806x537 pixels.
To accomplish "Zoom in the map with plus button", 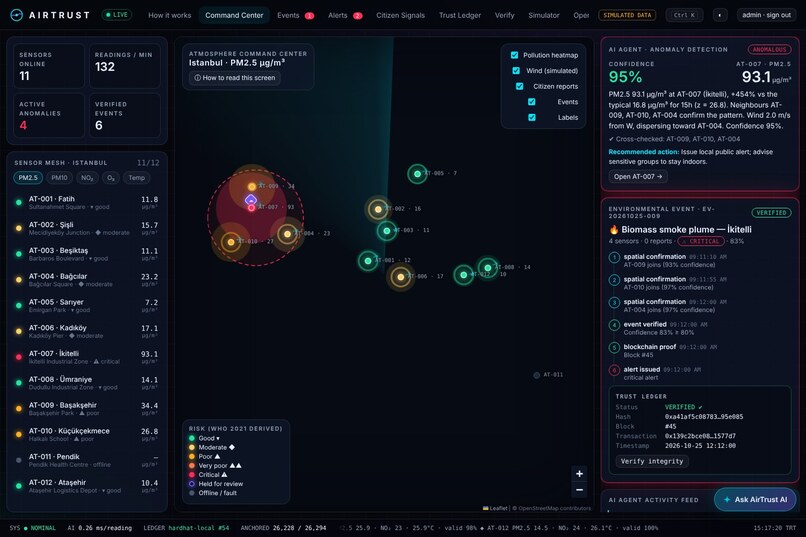I will tap(579, 474).
